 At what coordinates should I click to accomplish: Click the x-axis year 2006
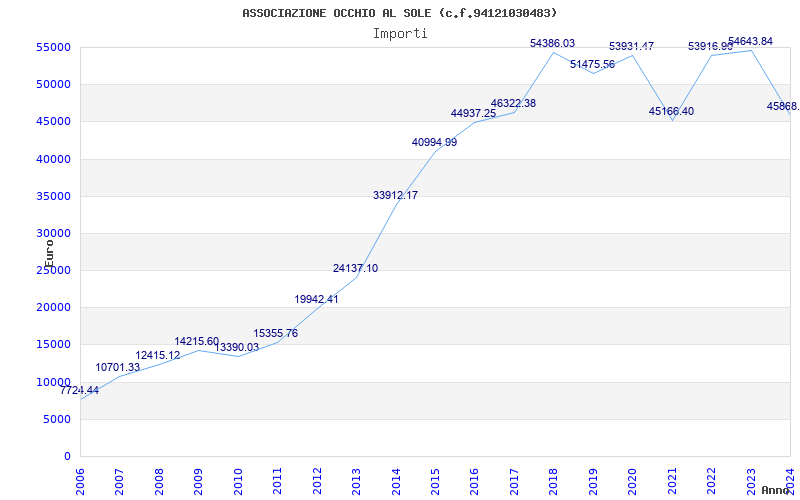[x=80, y=481]
